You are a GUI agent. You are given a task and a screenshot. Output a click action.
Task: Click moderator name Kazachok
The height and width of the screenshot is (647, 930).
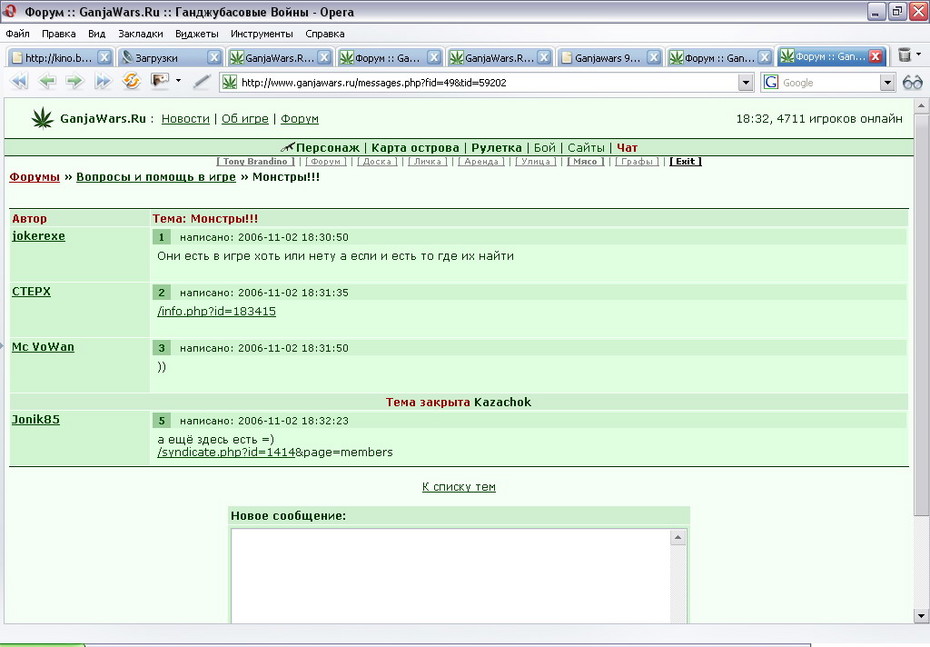pos(503,402)
